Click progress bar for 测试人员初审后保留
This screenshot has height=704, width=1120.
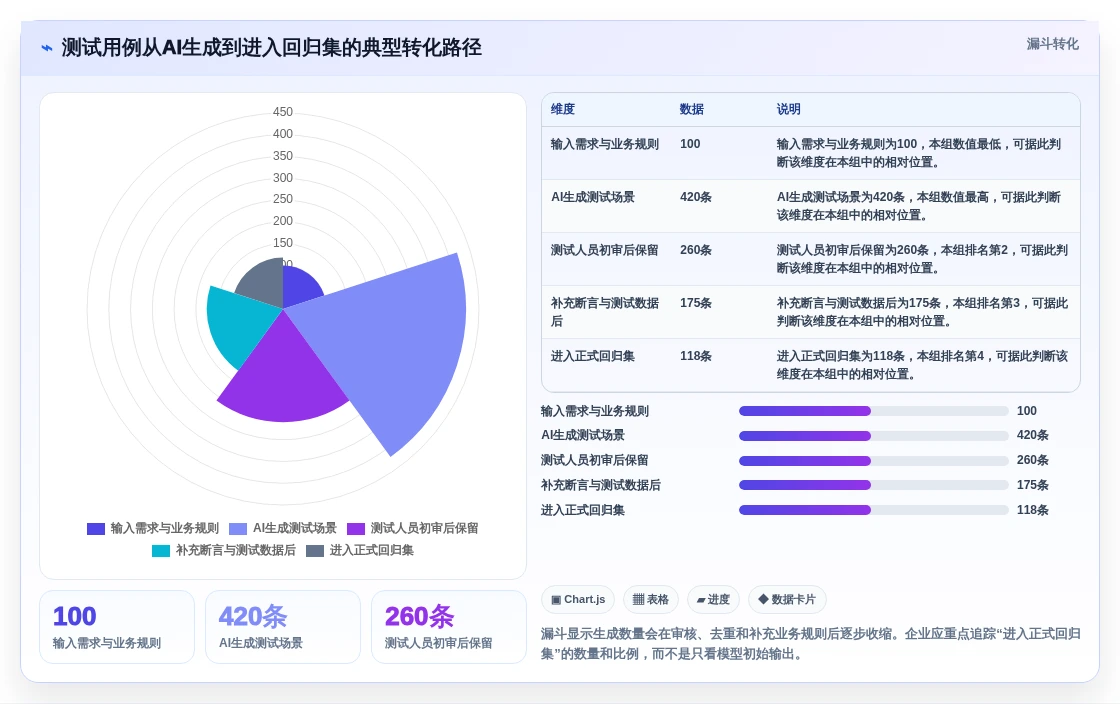pos(874,461)
